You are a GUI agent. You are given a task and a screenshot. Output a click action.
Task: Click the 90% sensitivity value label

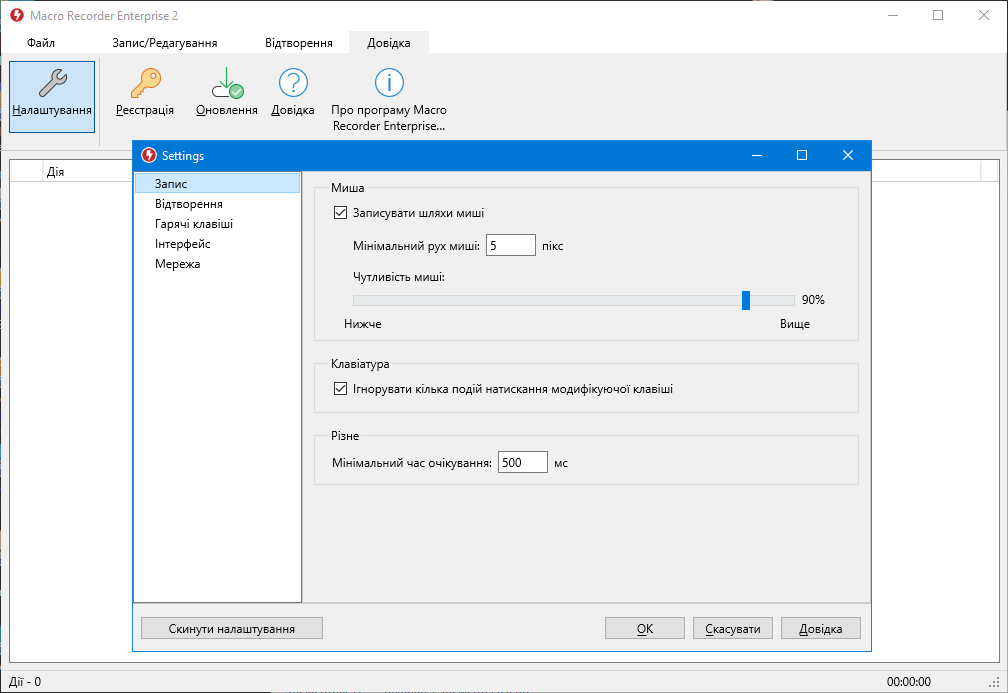click(813, 300)
